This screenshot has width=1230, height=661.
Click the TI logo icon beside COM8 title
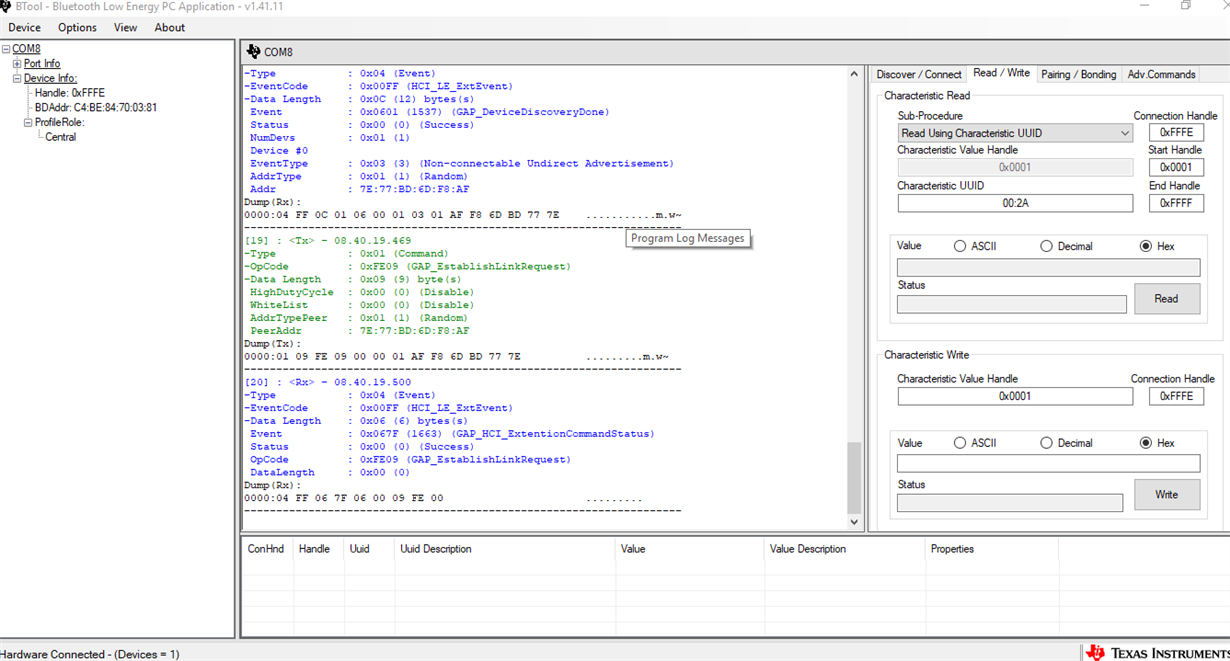253,52
